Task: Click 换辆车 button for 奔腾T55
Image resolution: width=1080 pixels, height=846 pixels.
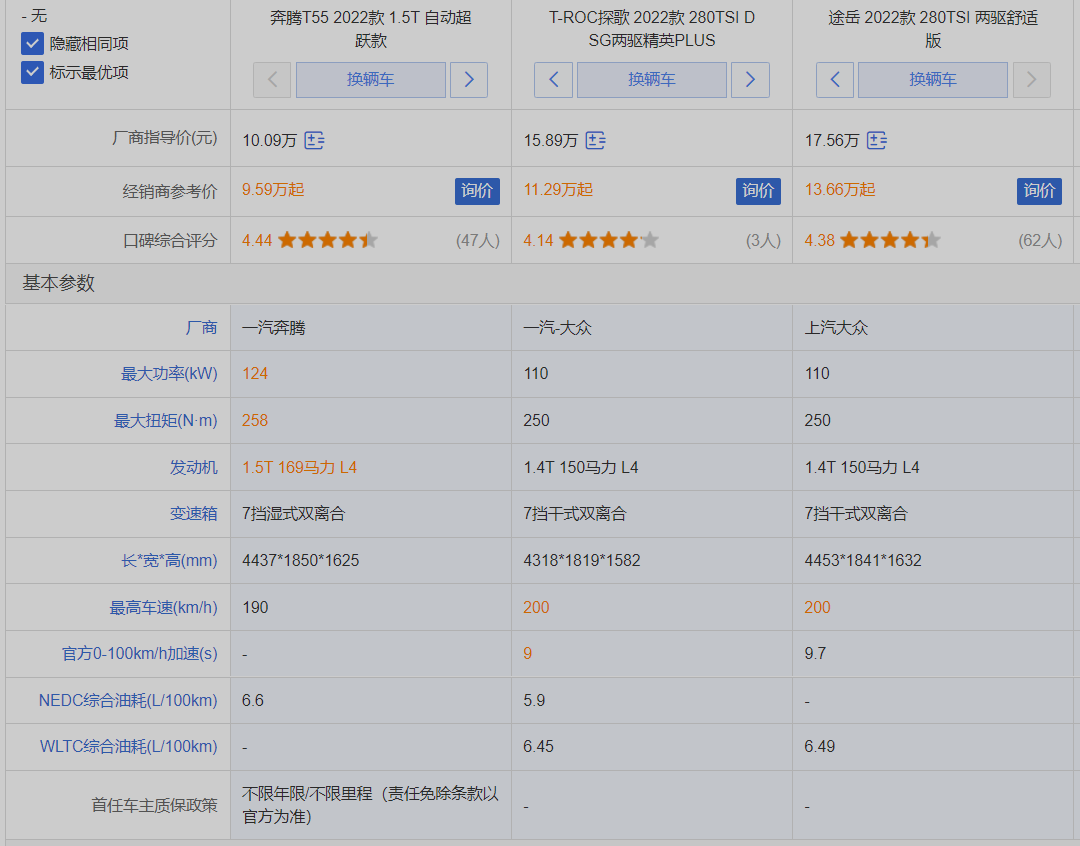Action: [x=371, y=80]
